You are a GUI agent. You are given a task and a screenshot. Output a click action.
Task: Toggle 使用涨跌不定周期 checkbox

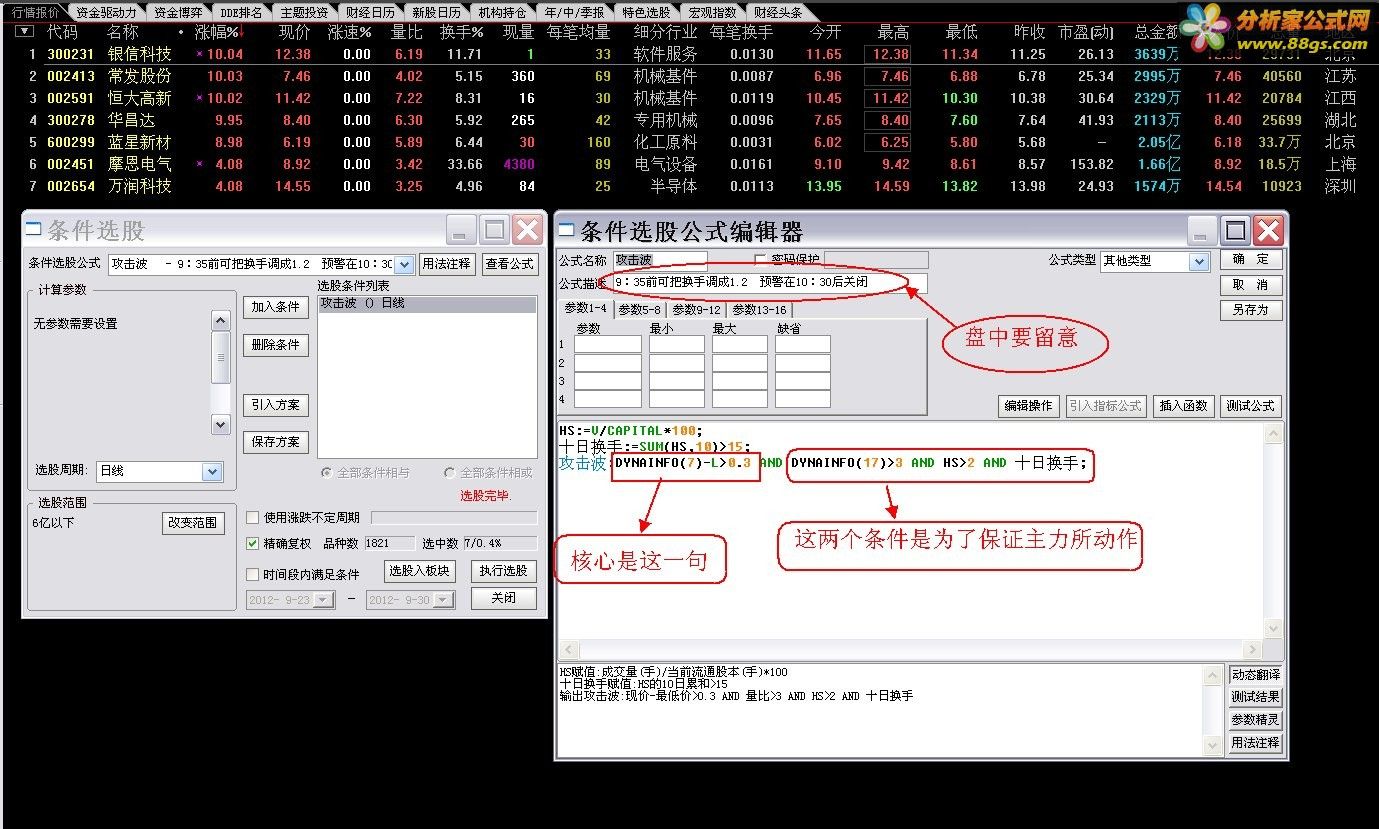click(x=253, y=517)
